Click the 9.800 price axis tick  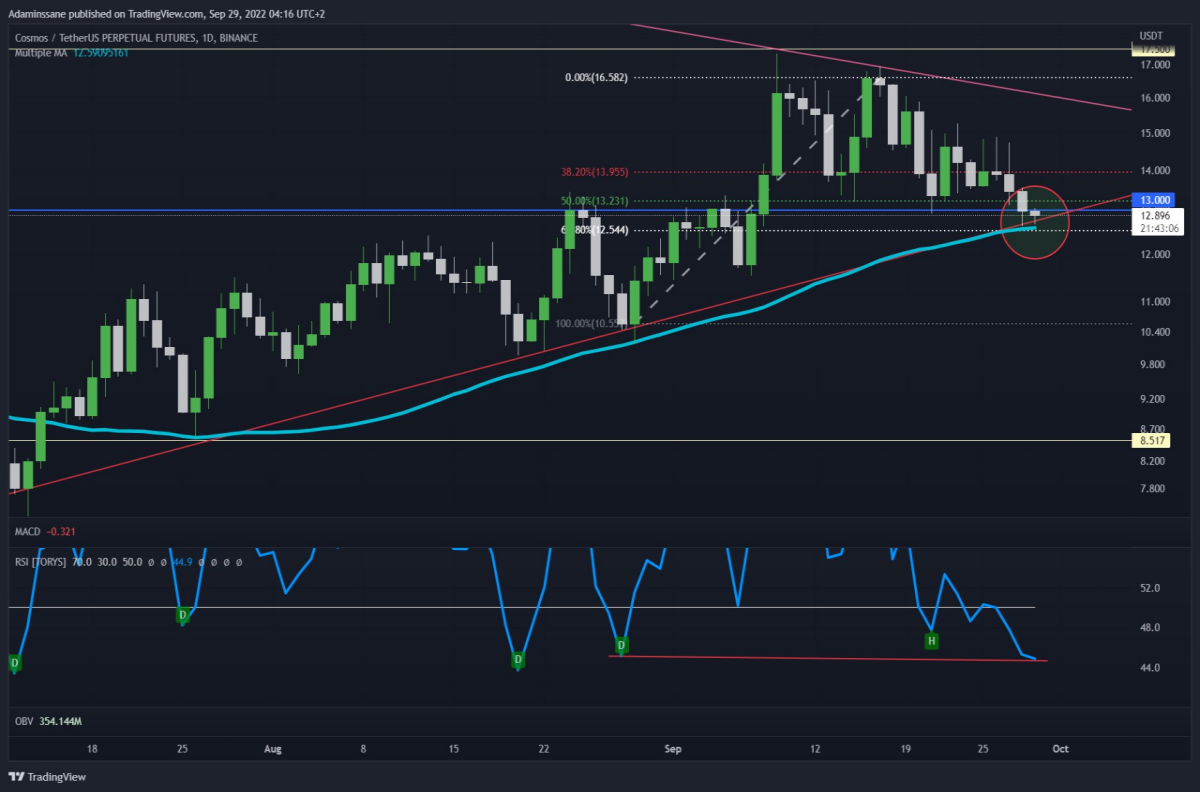(1152, 365)
